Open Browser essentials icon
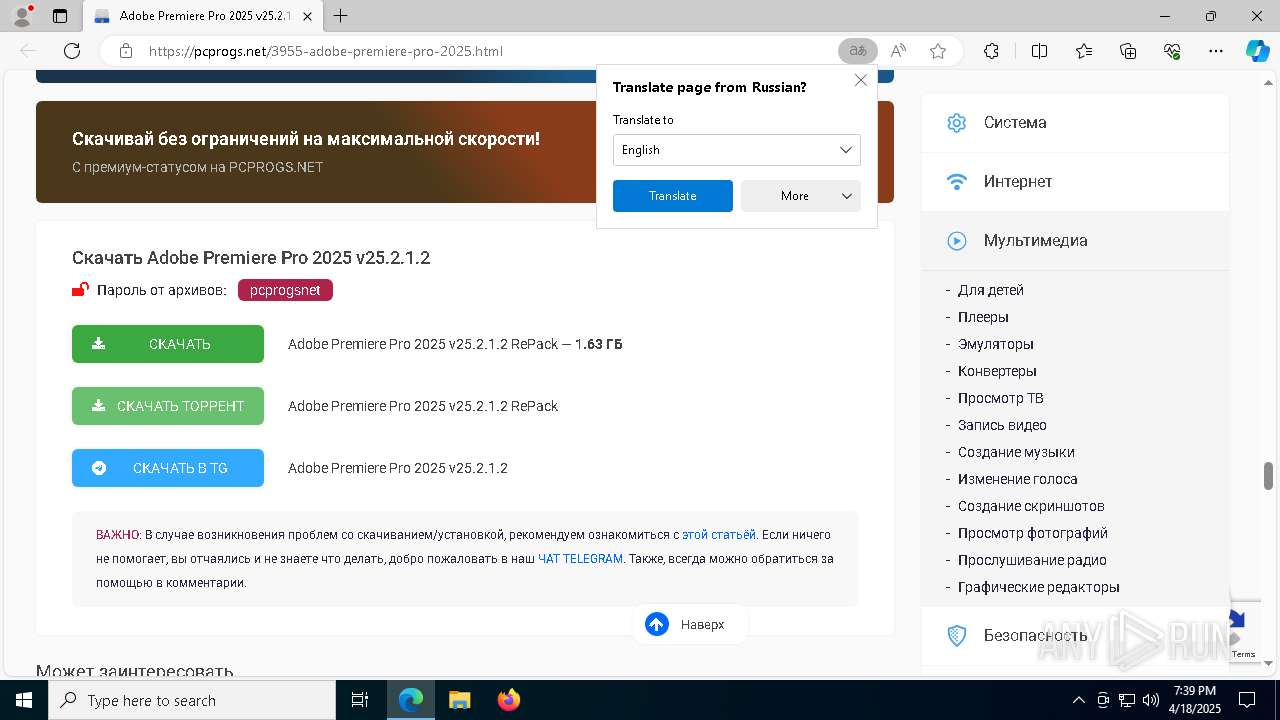Screen dimensions: 1280x720 (x=1173, y=51)
